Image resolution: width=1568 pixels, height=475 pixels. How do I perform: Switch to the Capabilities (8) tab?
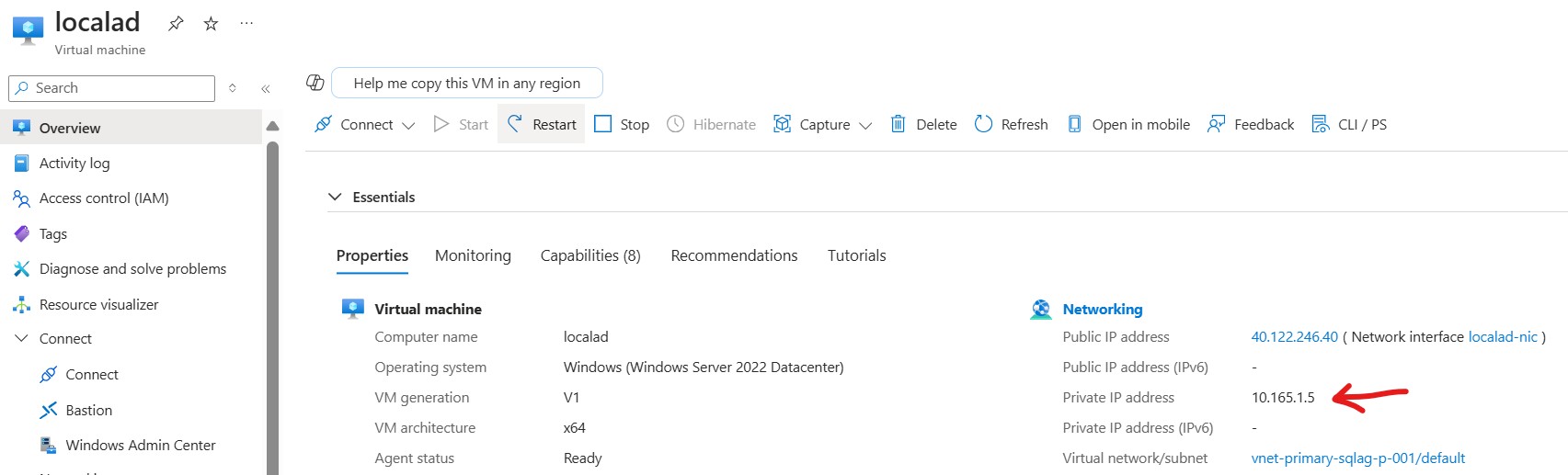click(x=590, y=255)
